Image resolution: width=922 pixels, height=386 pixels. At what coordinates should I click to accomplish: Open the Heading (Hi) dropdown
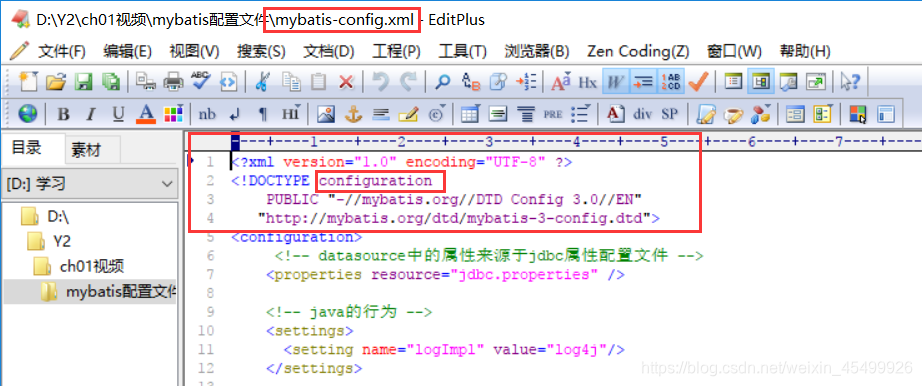[x=290, y=114]
